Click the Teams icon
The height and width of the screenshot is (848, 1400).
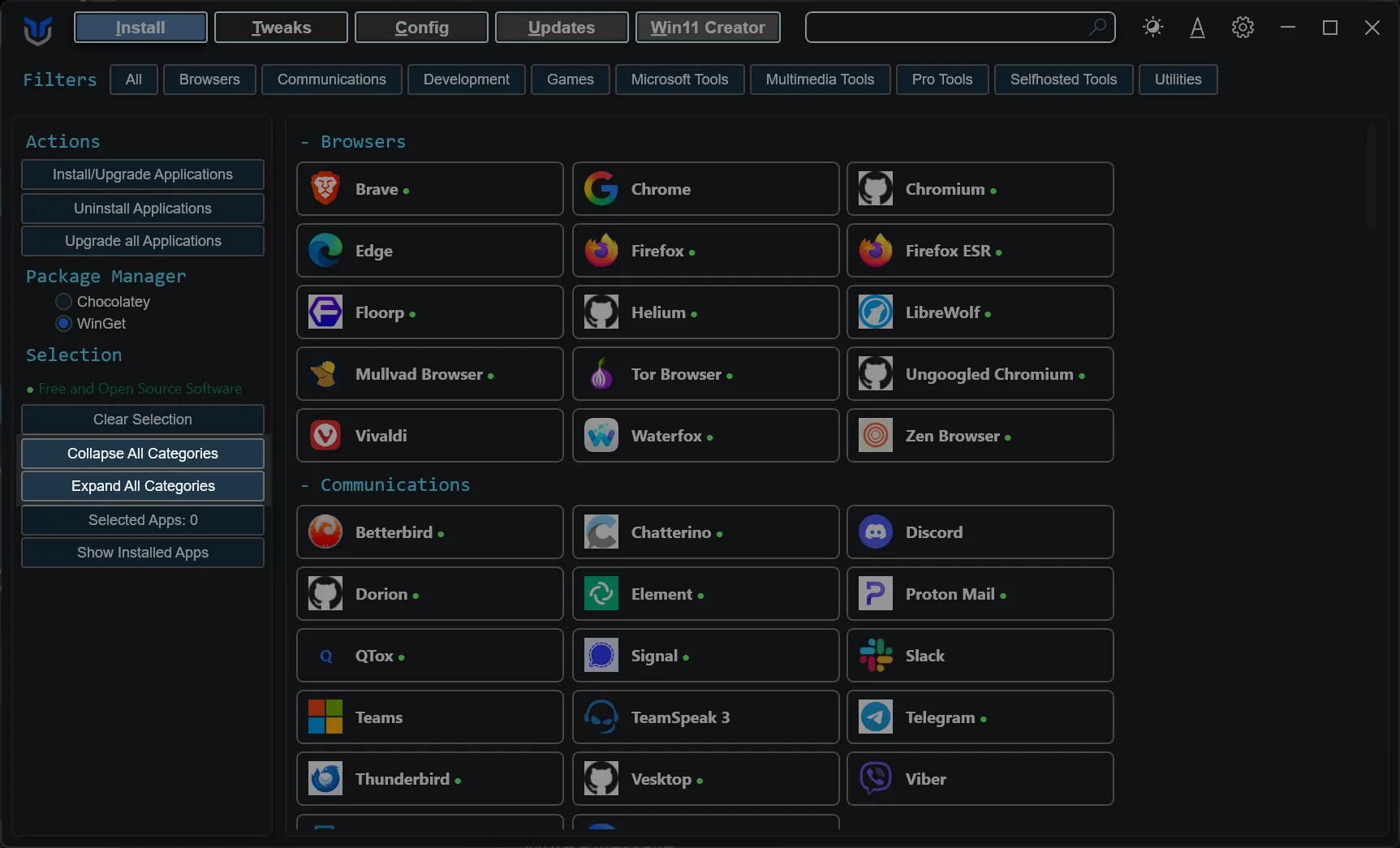pyautogui.click(x=325, y=717)
